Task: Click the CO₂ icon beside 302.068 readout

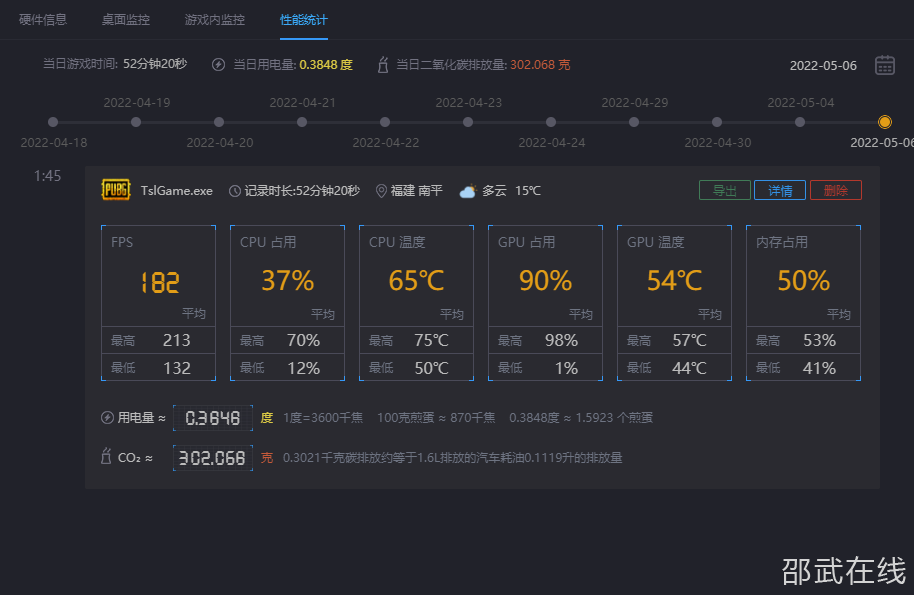Action: [106, 458]
